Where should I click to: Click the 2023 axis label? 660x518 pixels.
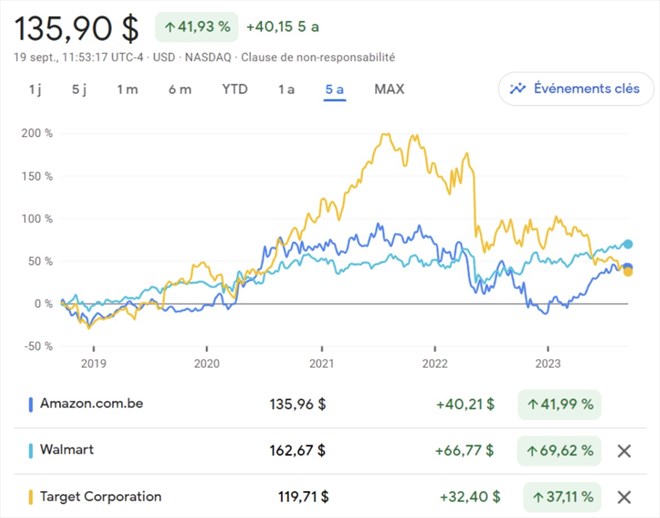click(548, 364)
